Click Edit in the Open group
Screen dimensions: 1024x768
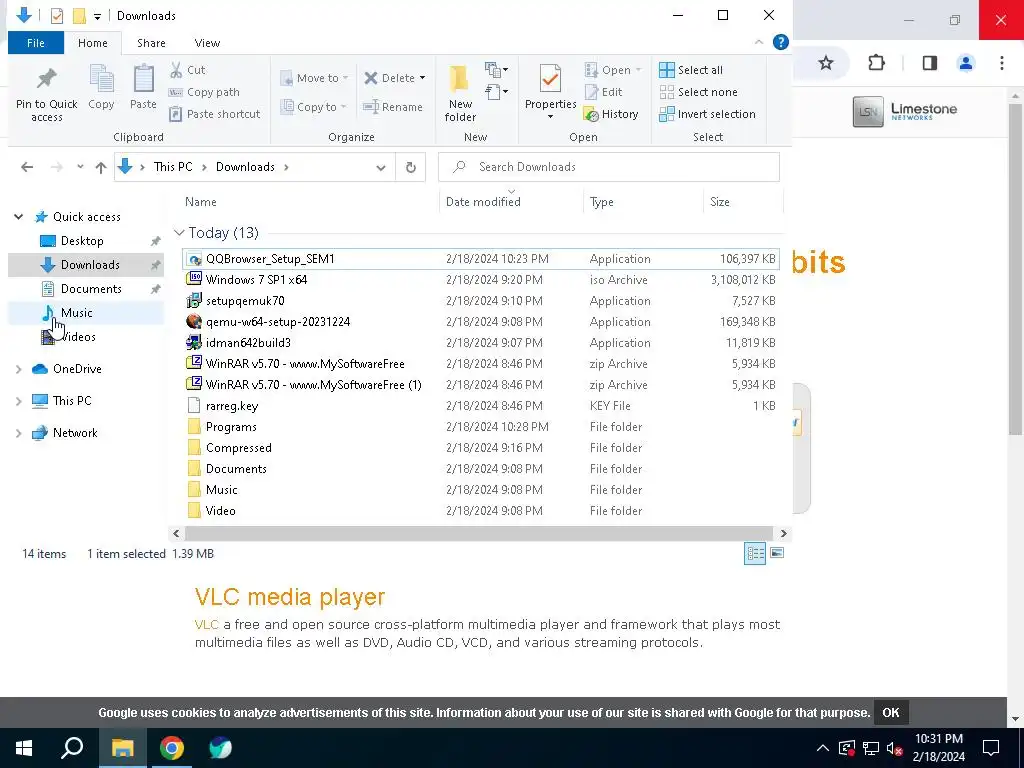(603, 92)
